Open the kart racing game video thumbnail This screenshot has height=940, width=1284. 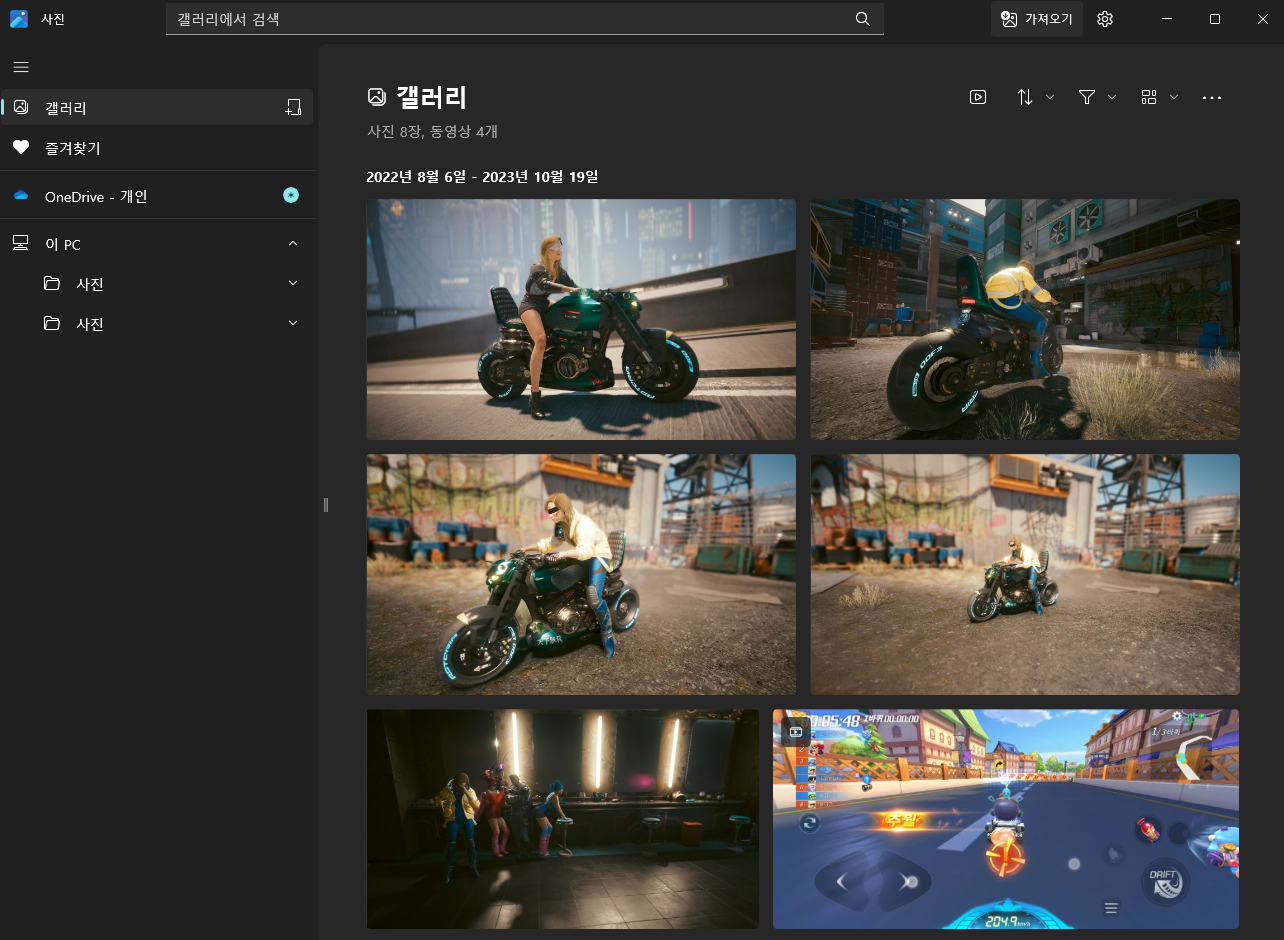click(x=1006, y=819)
